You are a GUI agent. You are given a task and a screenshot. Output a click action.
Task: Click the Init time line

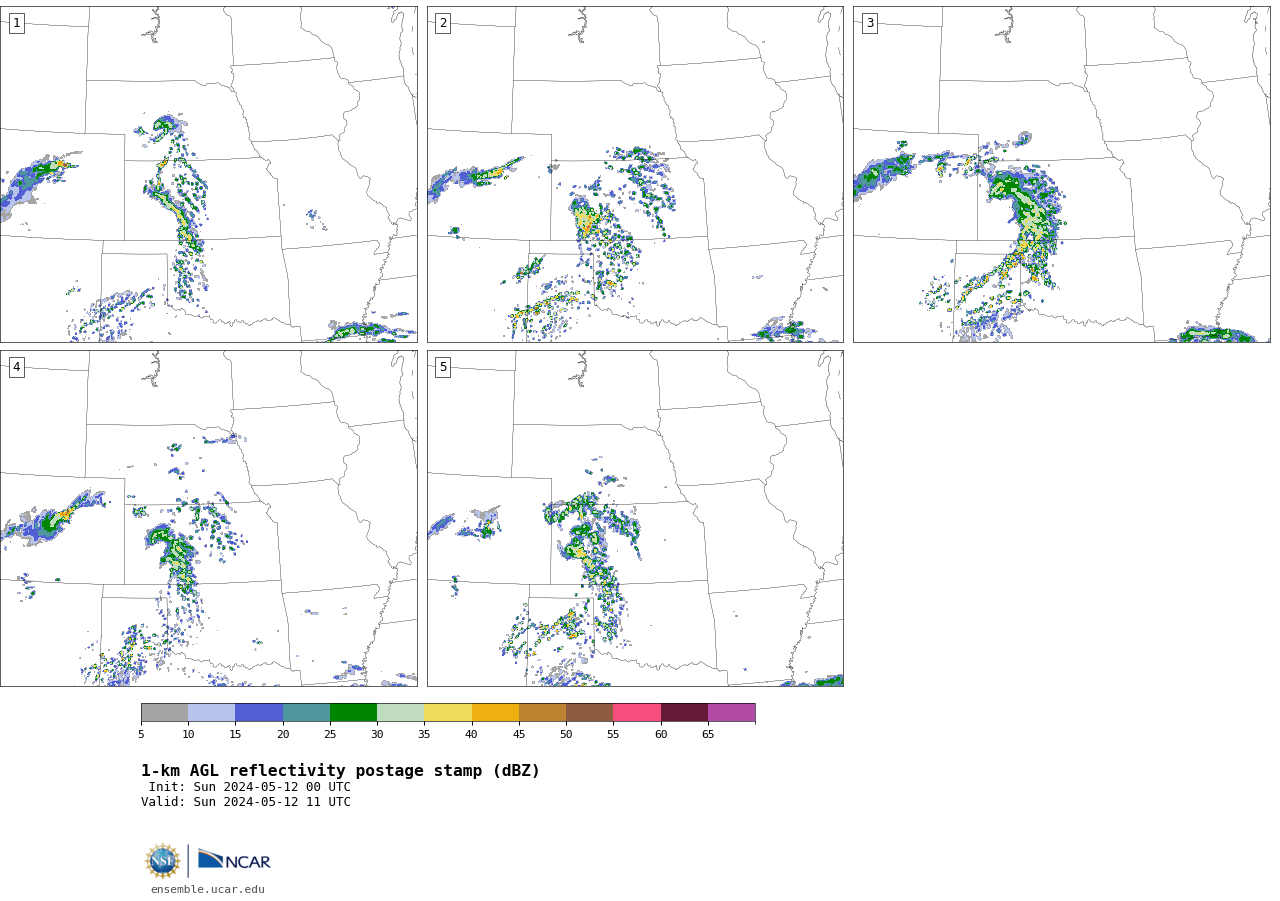(x=250, y=787)
